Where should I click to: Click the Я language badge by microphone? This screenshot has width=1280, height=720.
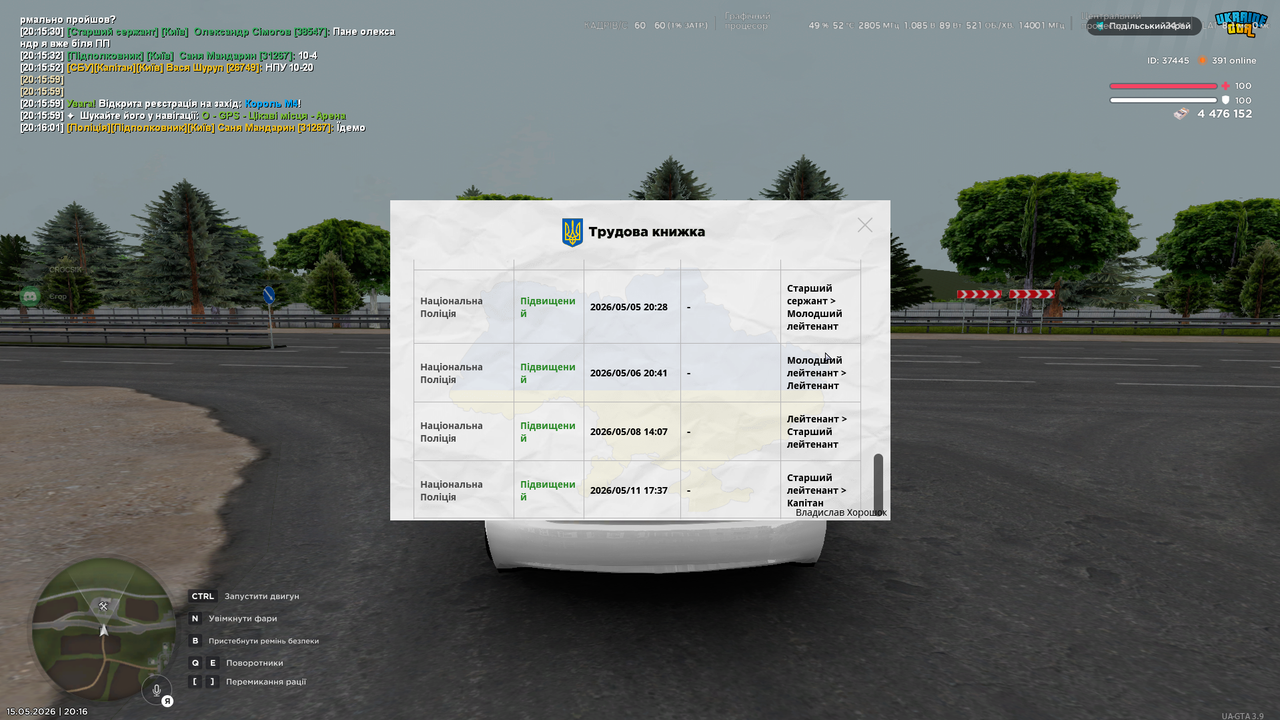pos(167,701)
